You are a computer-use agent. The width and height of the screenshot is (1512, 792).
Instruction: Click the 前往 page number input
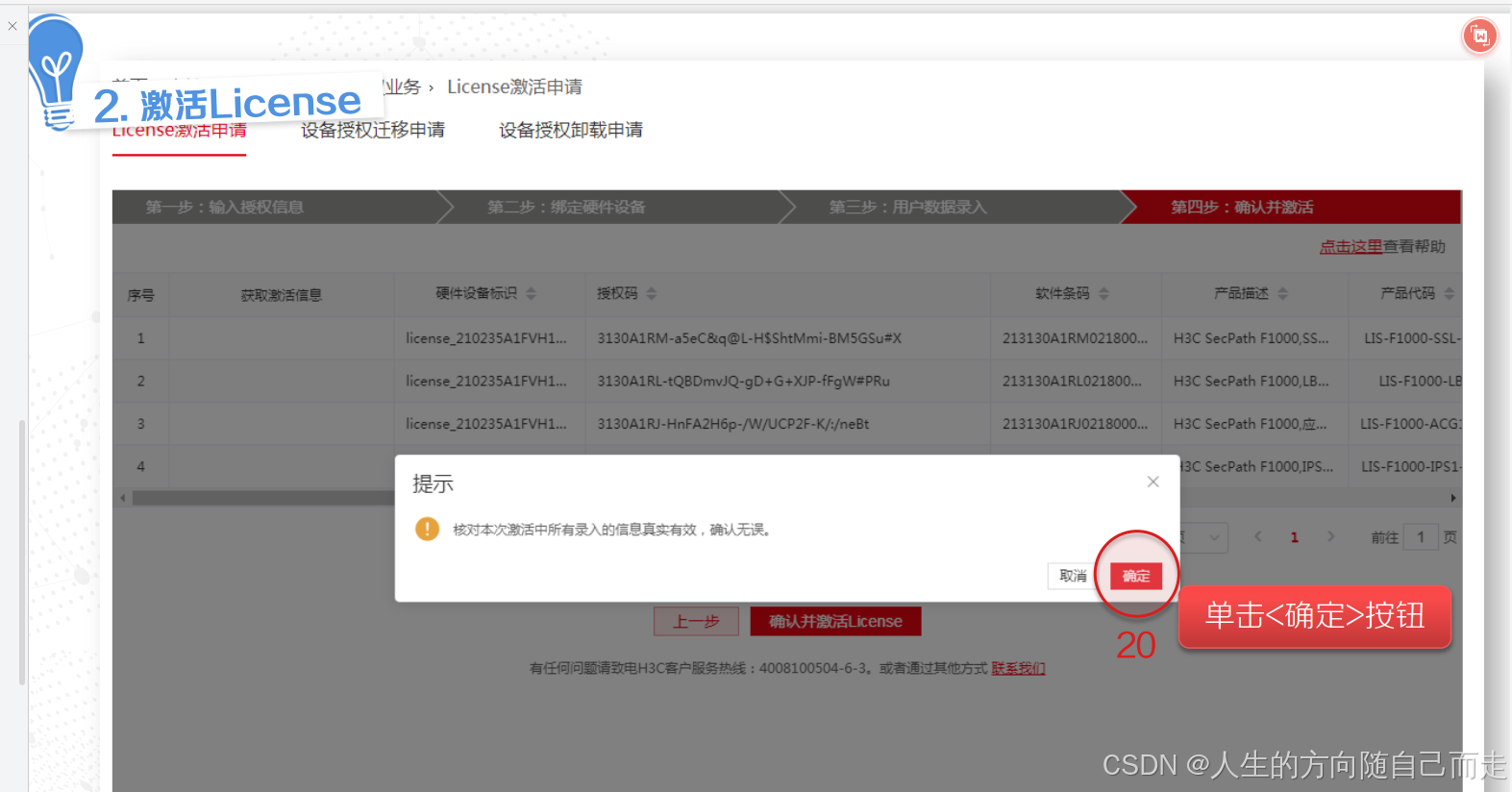(x=1421, y=537)
